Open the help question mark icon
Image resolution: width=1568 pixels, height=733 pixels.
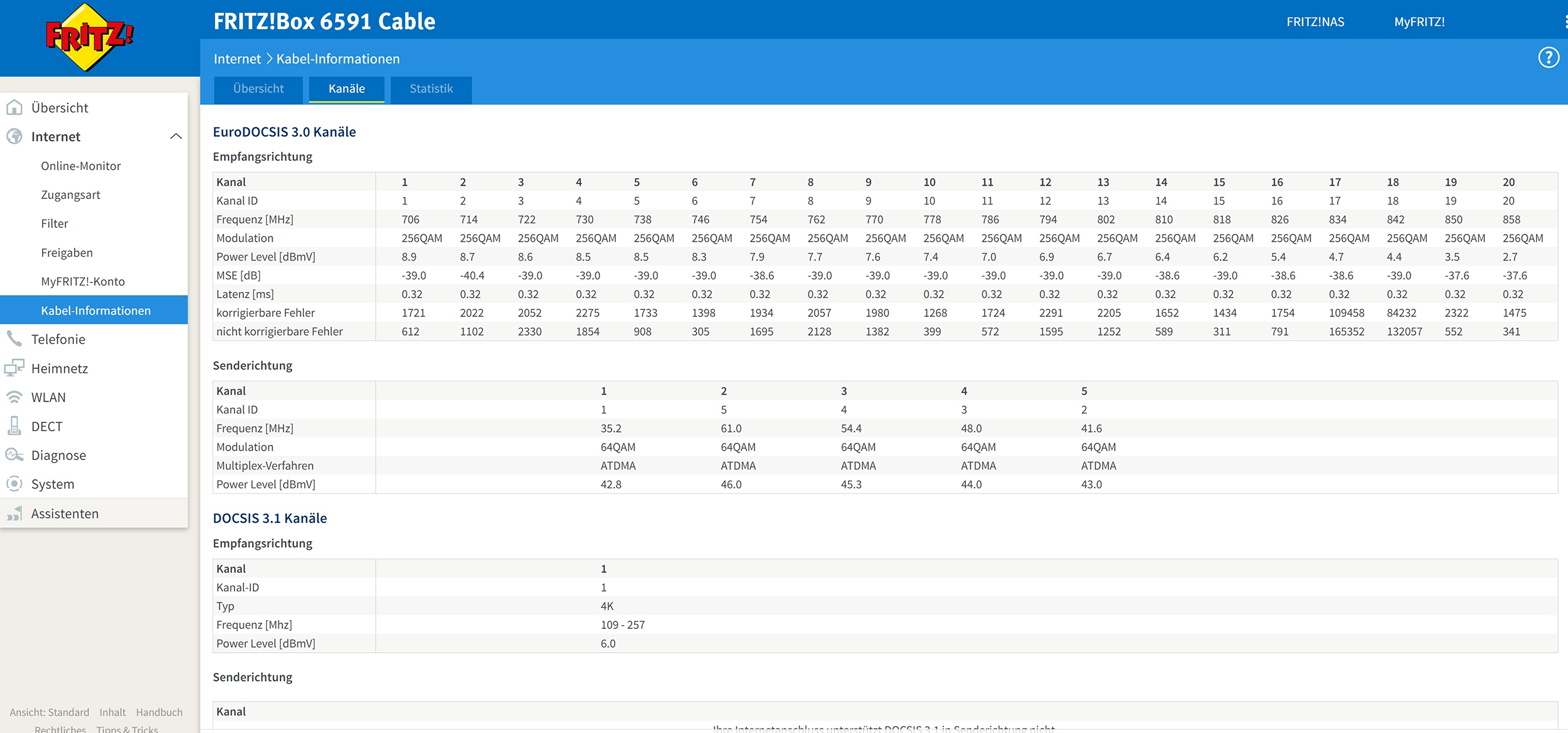[x=1548, y=58]
